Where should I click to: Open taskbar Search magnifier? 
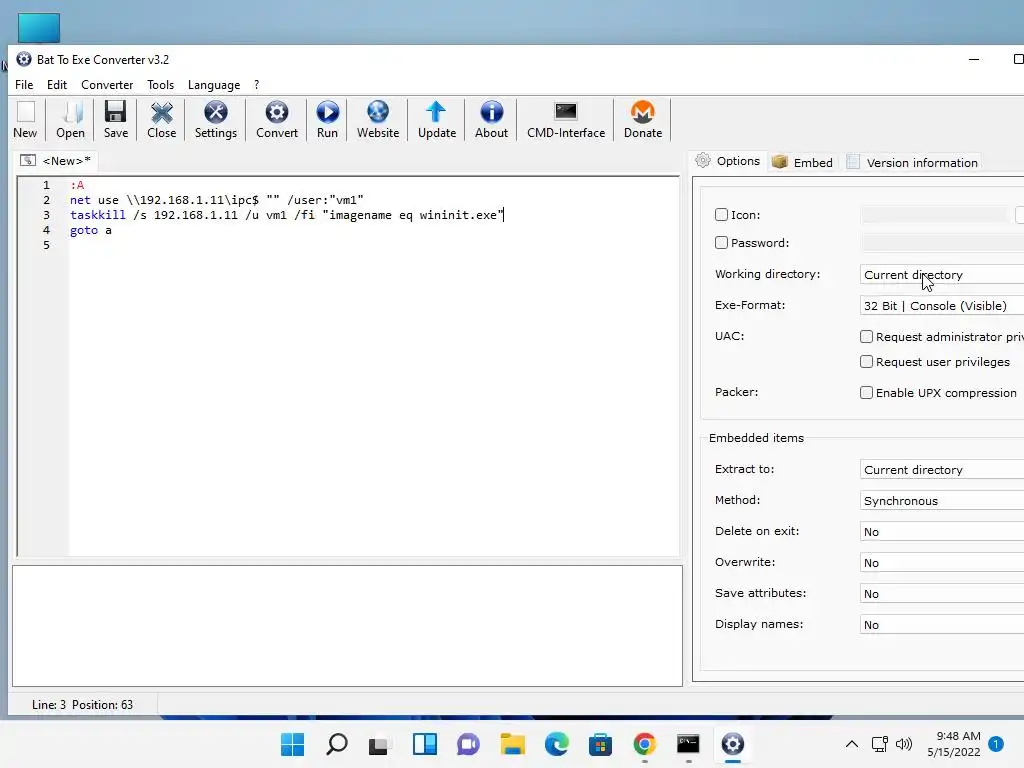tap(337, 744)
